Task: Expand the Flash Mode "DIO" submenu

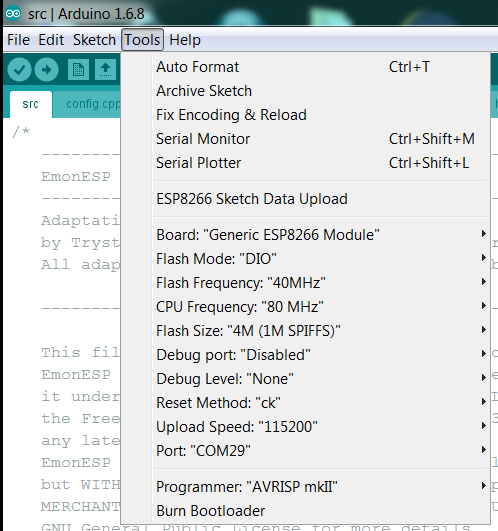Action: [305, 259]
